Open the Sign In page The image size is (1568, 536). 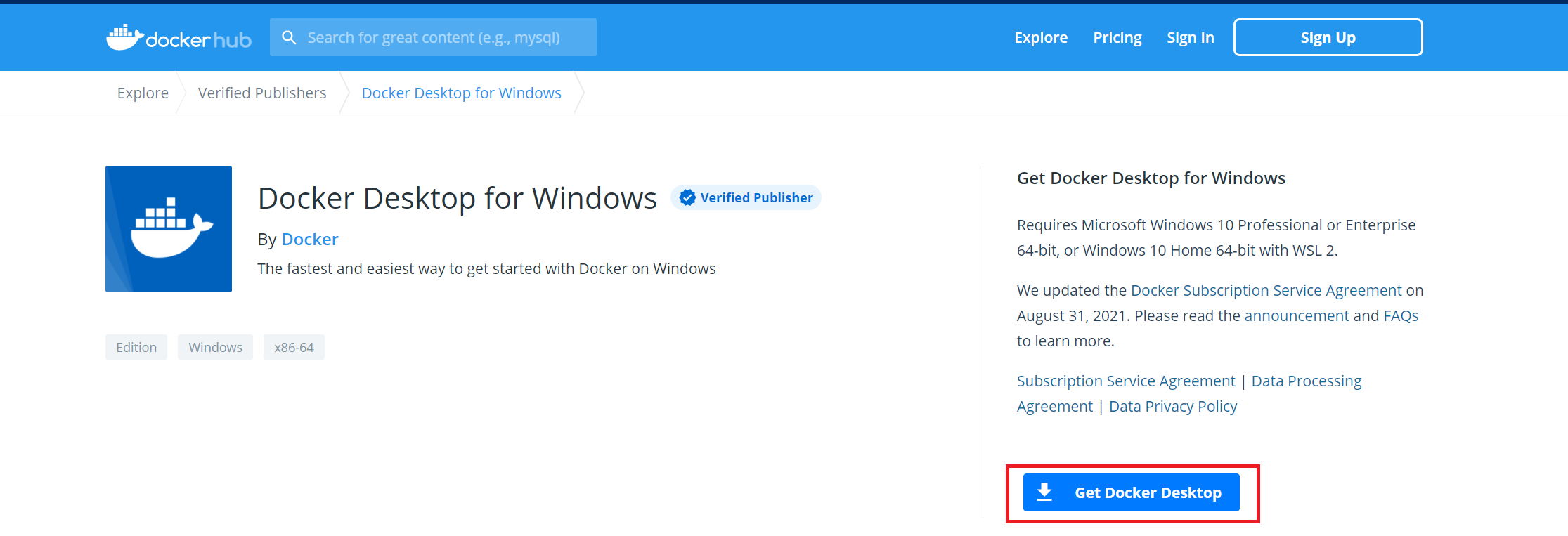point(1191,38)
